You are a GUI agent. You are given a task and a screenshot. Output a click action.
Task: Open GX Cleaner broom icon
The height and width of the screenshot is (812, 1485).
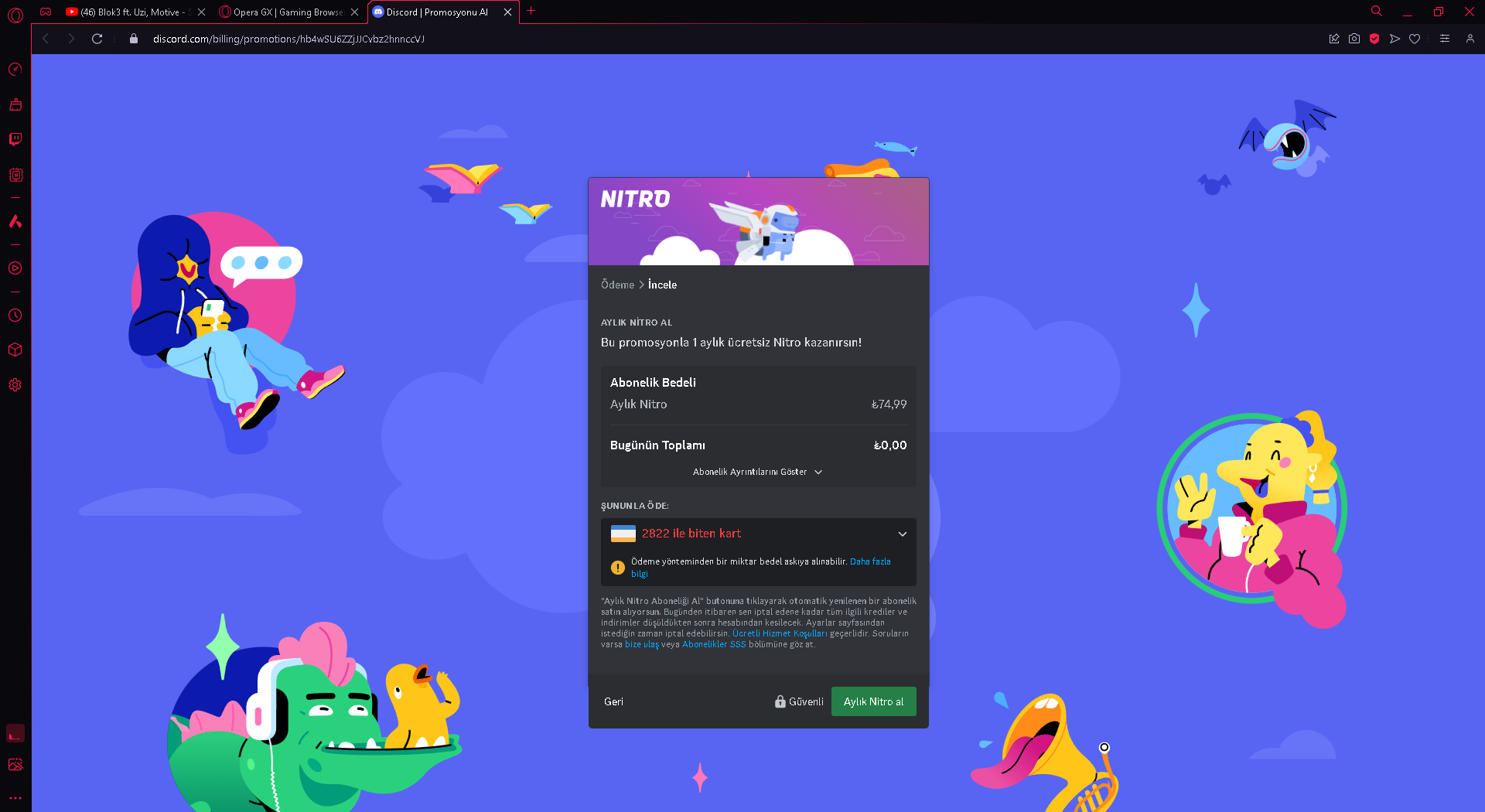click(x=15, y=104)
